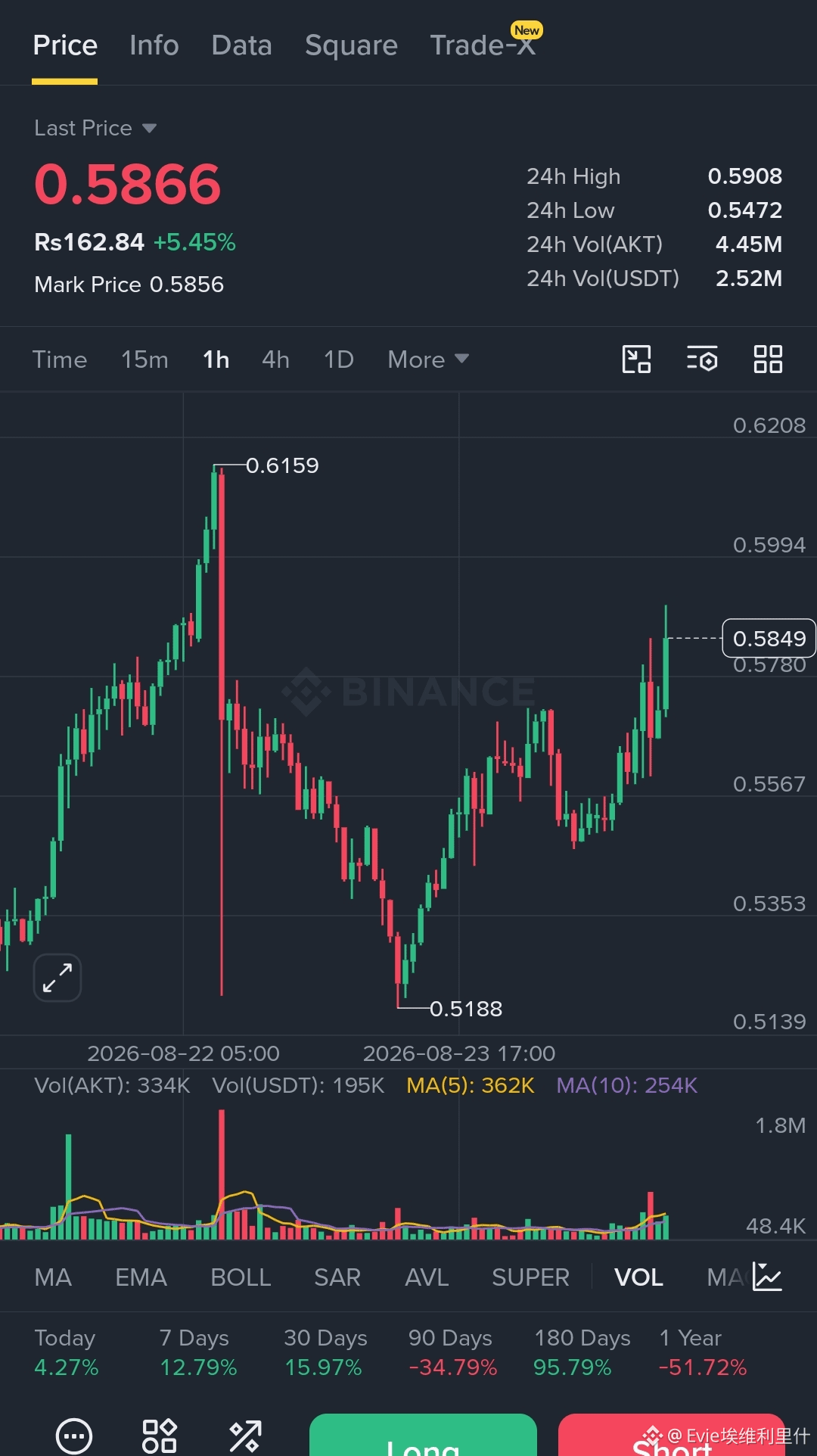Open the percent calculator icon
This screenshot has width=817, height=1456.
pyautogui.click(x=245, y=1436)
